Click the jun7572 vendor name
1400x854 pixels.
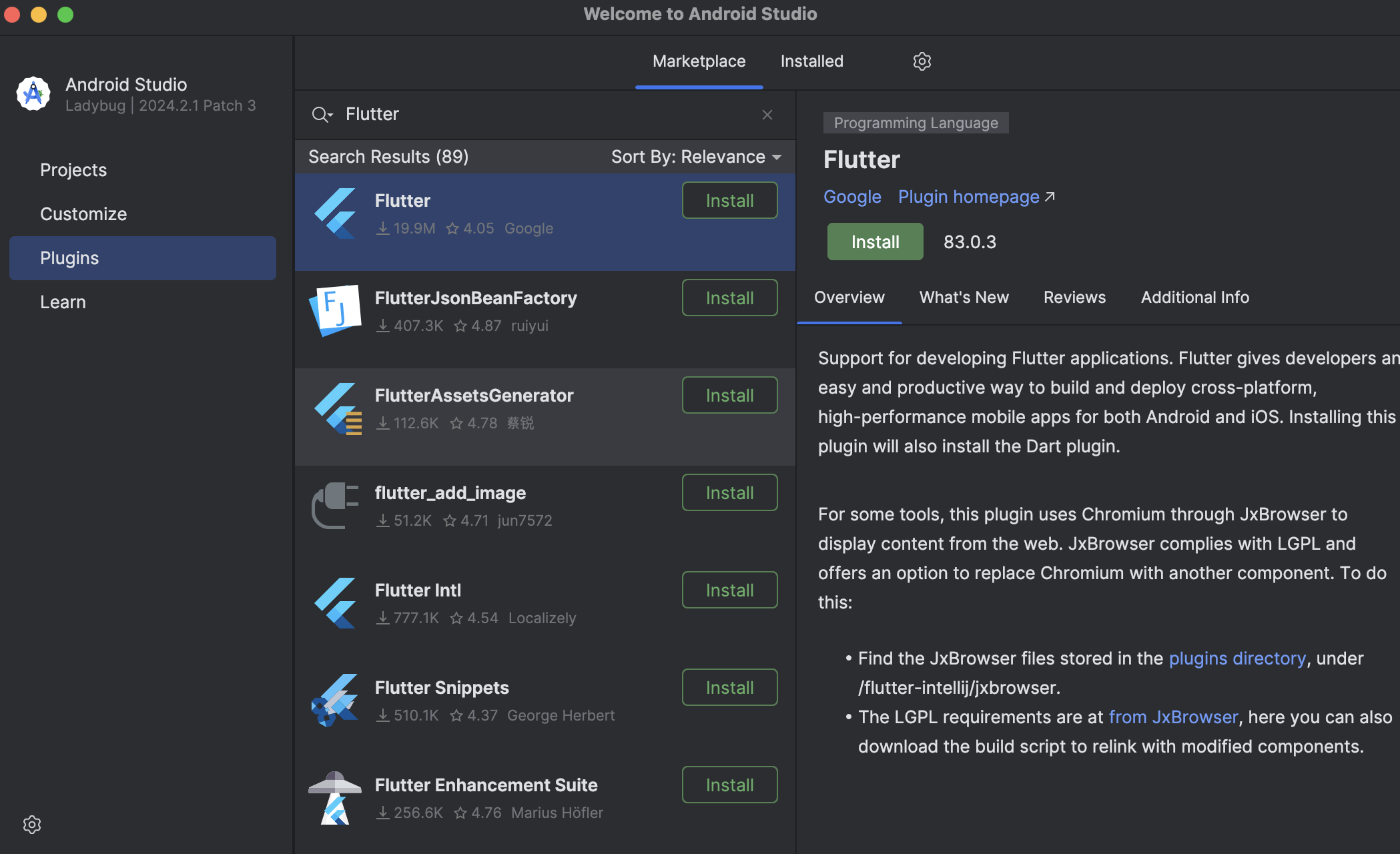pyautogui.click(x=524, y=520)
